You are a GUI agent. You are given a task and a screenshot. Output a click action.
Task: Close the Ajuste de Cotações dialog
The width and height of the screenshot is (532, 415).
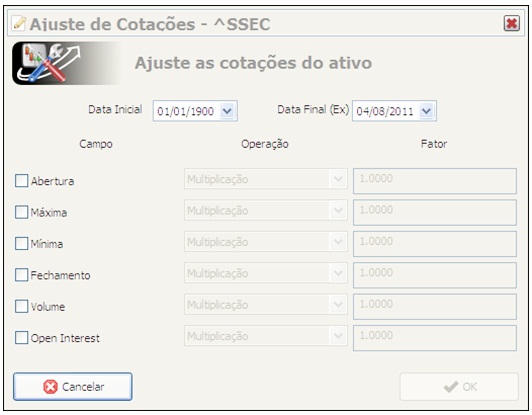pos(511,23)
